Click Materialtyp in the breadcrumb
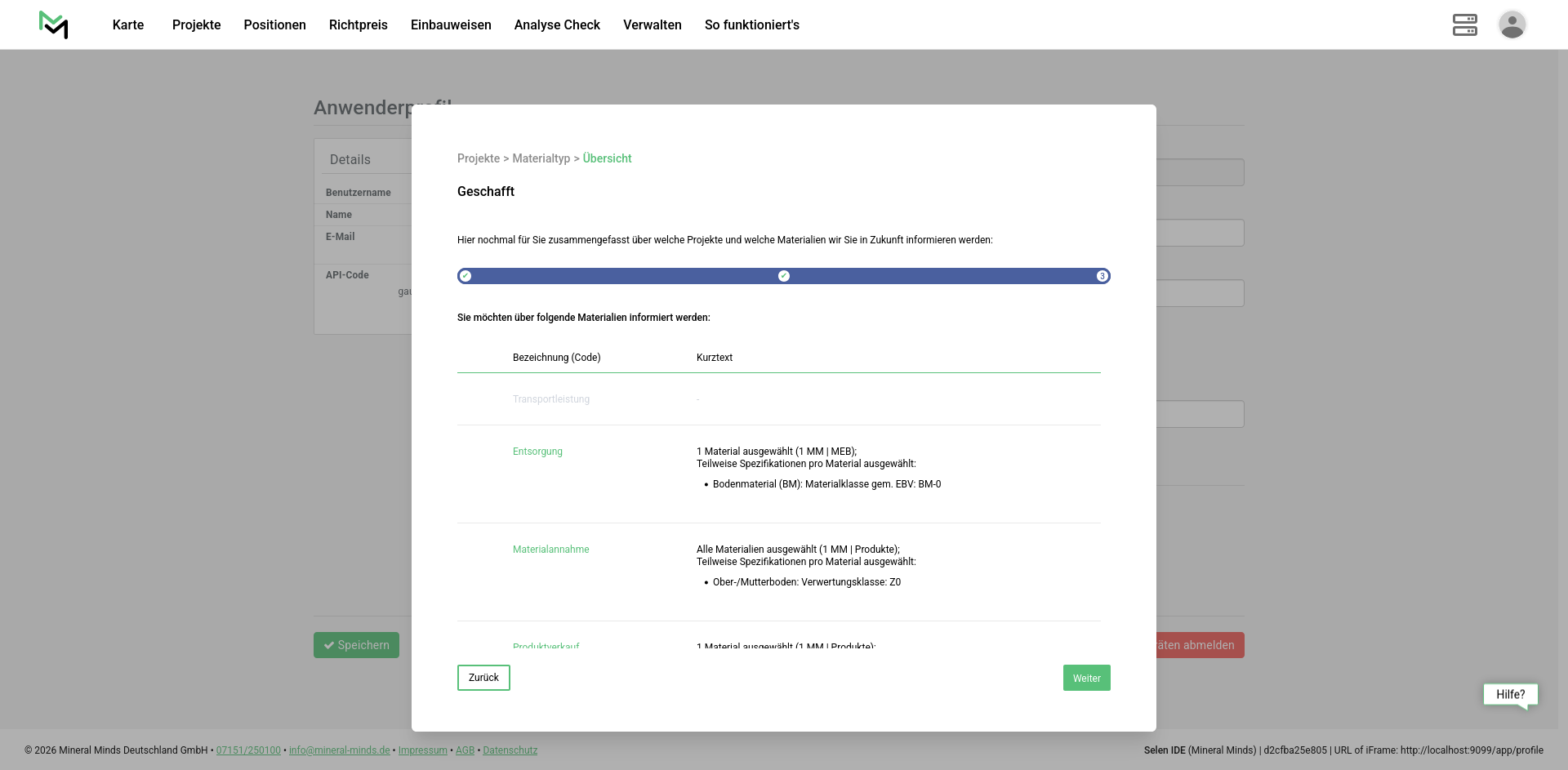This screenshot has height=770, width=1568. click(x=541, y=158)
